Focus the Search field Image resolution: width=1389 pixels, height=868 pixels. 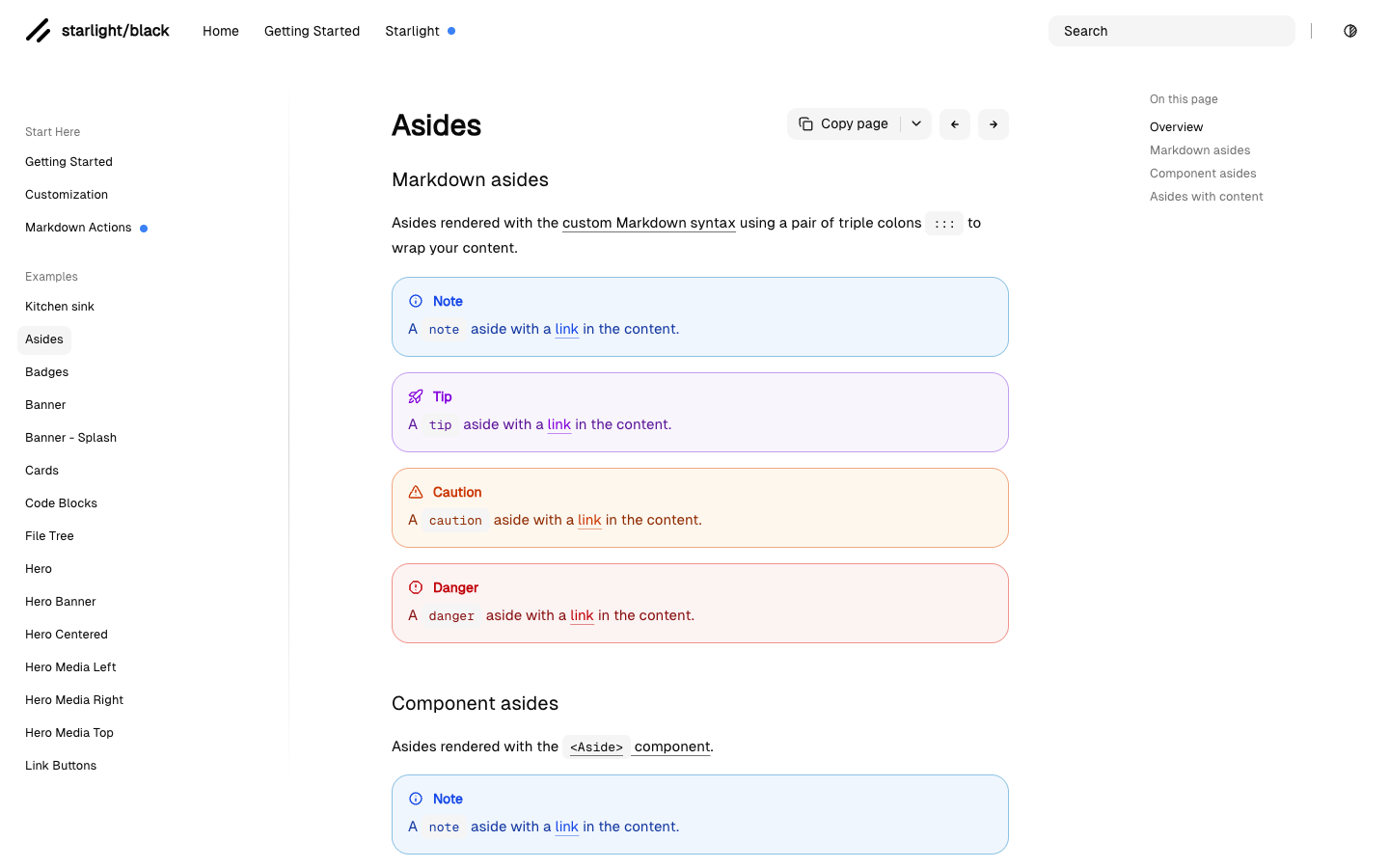tap(1172, 31)
